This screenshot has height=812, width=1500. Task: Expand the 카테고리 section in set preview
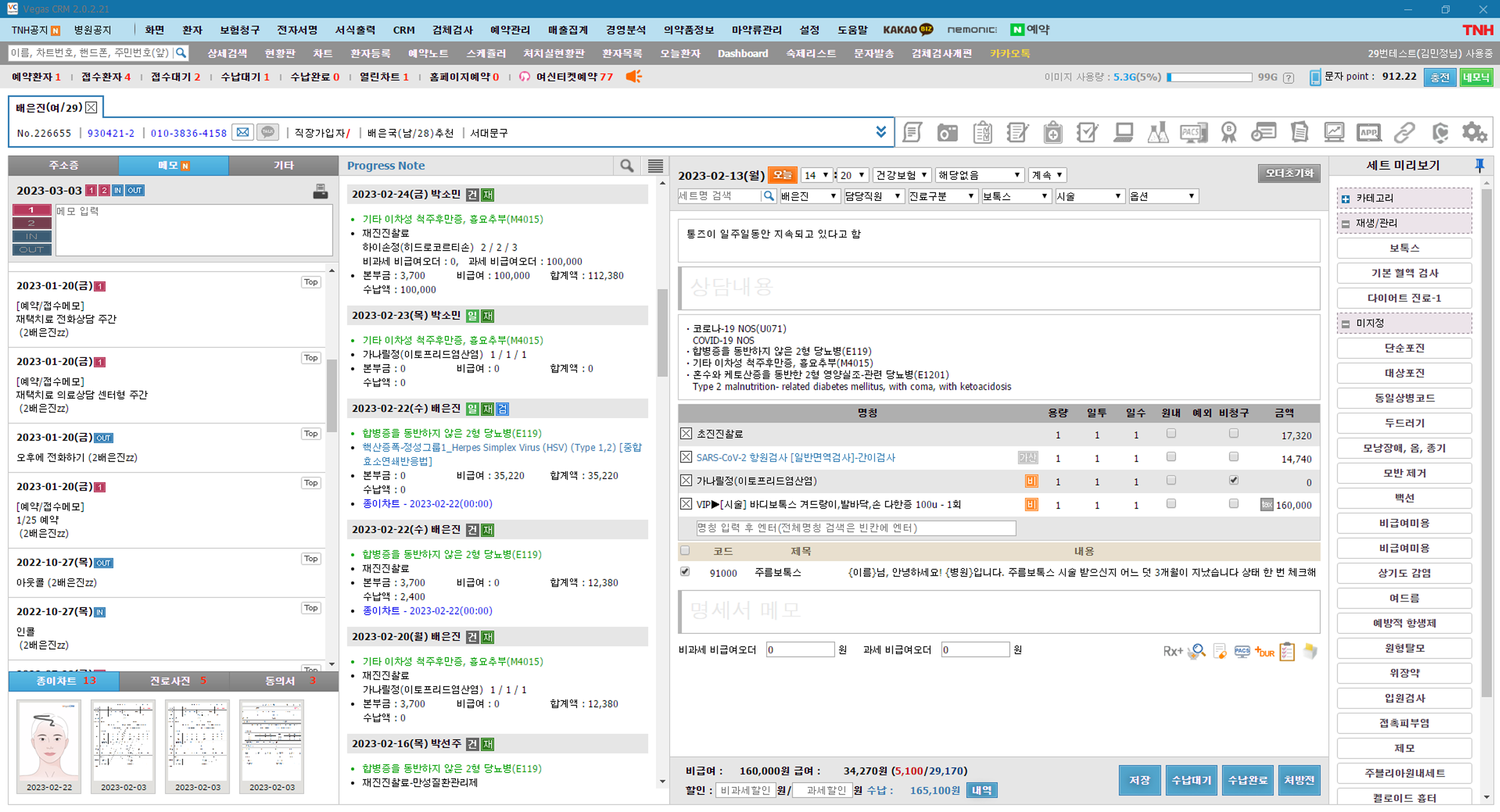click(1346, 199)
